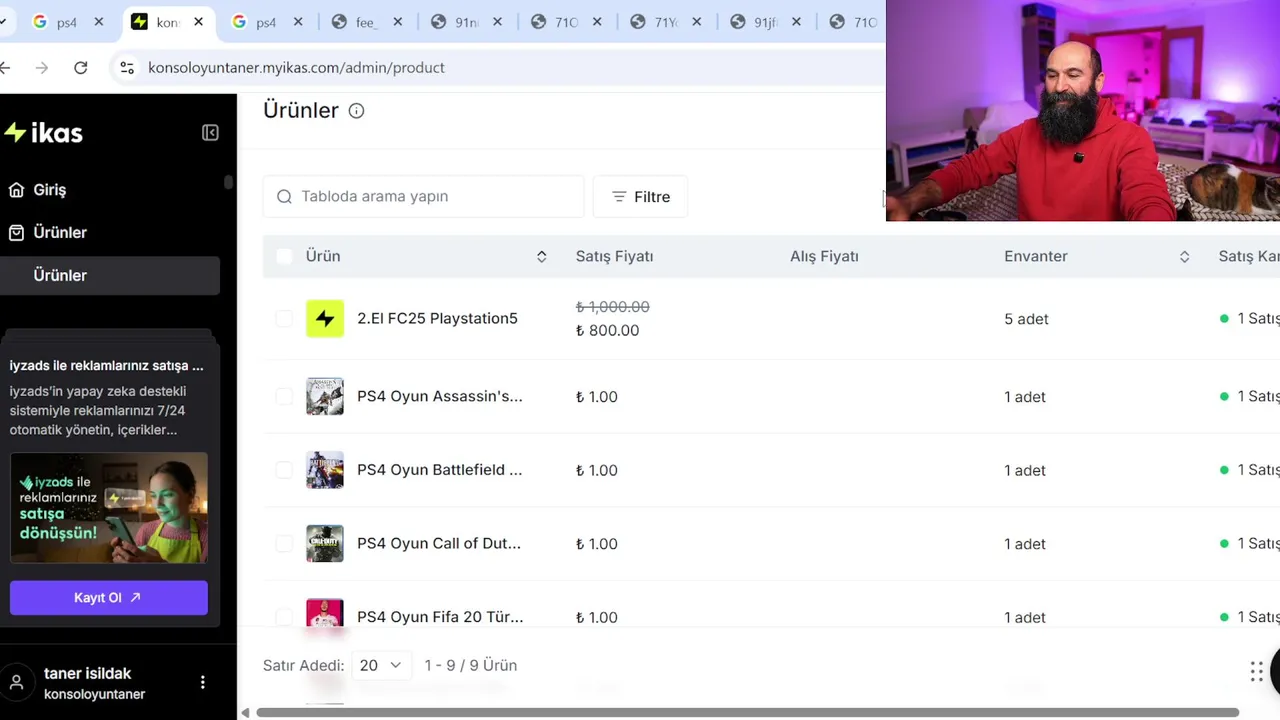Image resolution: width=1280 pixels, height=720 pixels.
Task: Click the user avatar icon
Action: click(x=16, y=683)
